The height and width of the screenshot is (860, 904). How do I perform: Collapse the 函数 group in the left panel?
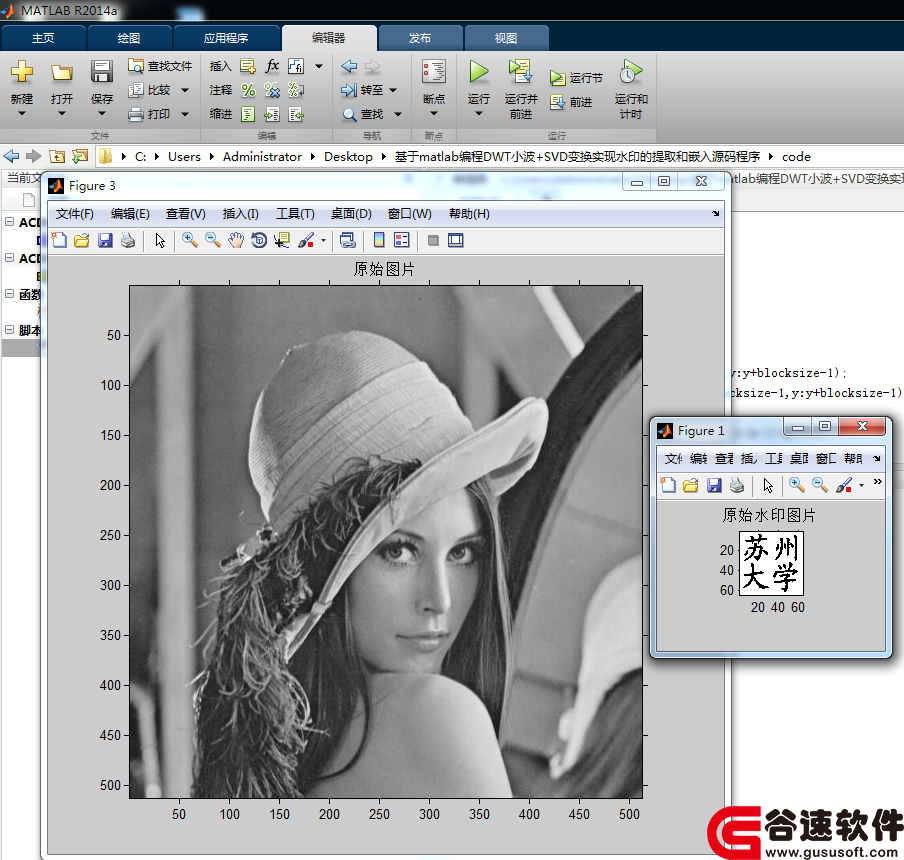coord(9,294)
